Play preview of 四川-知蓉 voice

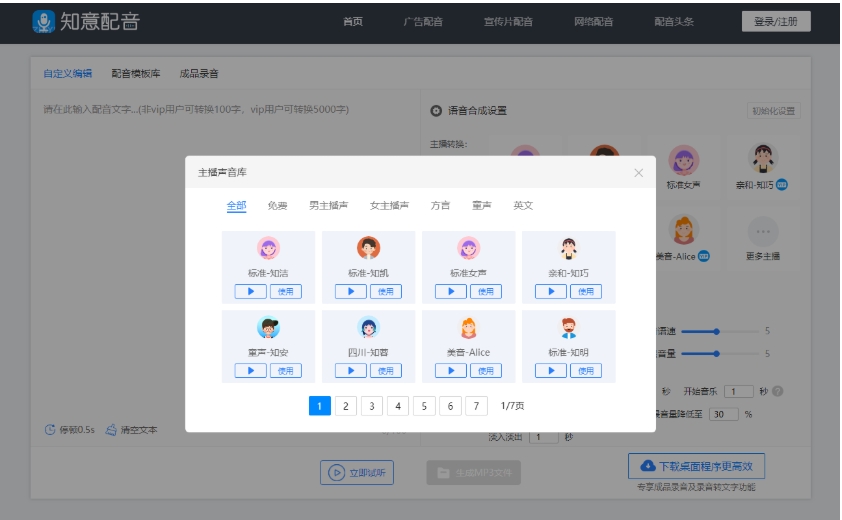351,371
